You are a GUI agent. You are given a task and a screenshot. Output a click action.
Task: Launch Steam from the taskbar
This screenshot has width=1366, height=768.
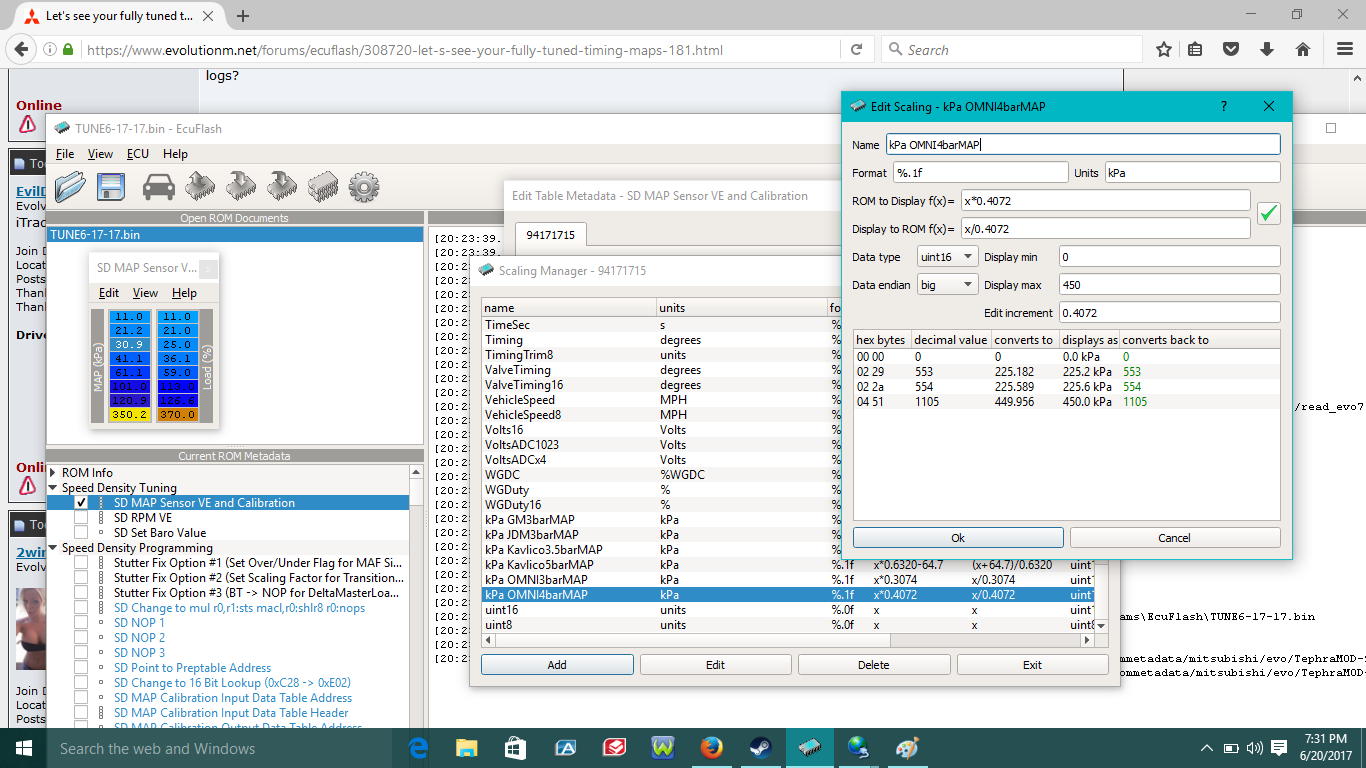click(x=761, y=748)
